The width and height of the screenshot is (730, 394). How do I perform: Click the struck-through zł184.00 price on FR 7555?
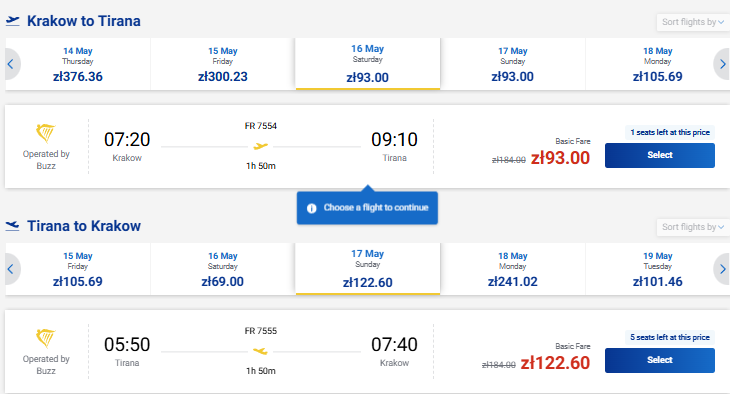coord(499,365)
